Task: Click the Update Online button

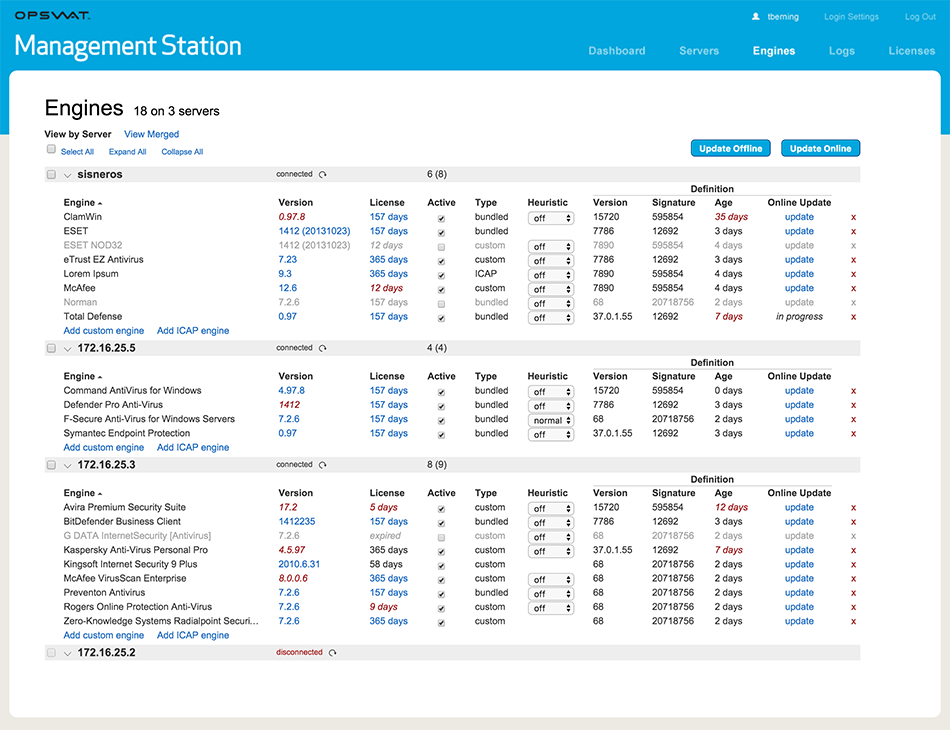Action: click(820, 148)
